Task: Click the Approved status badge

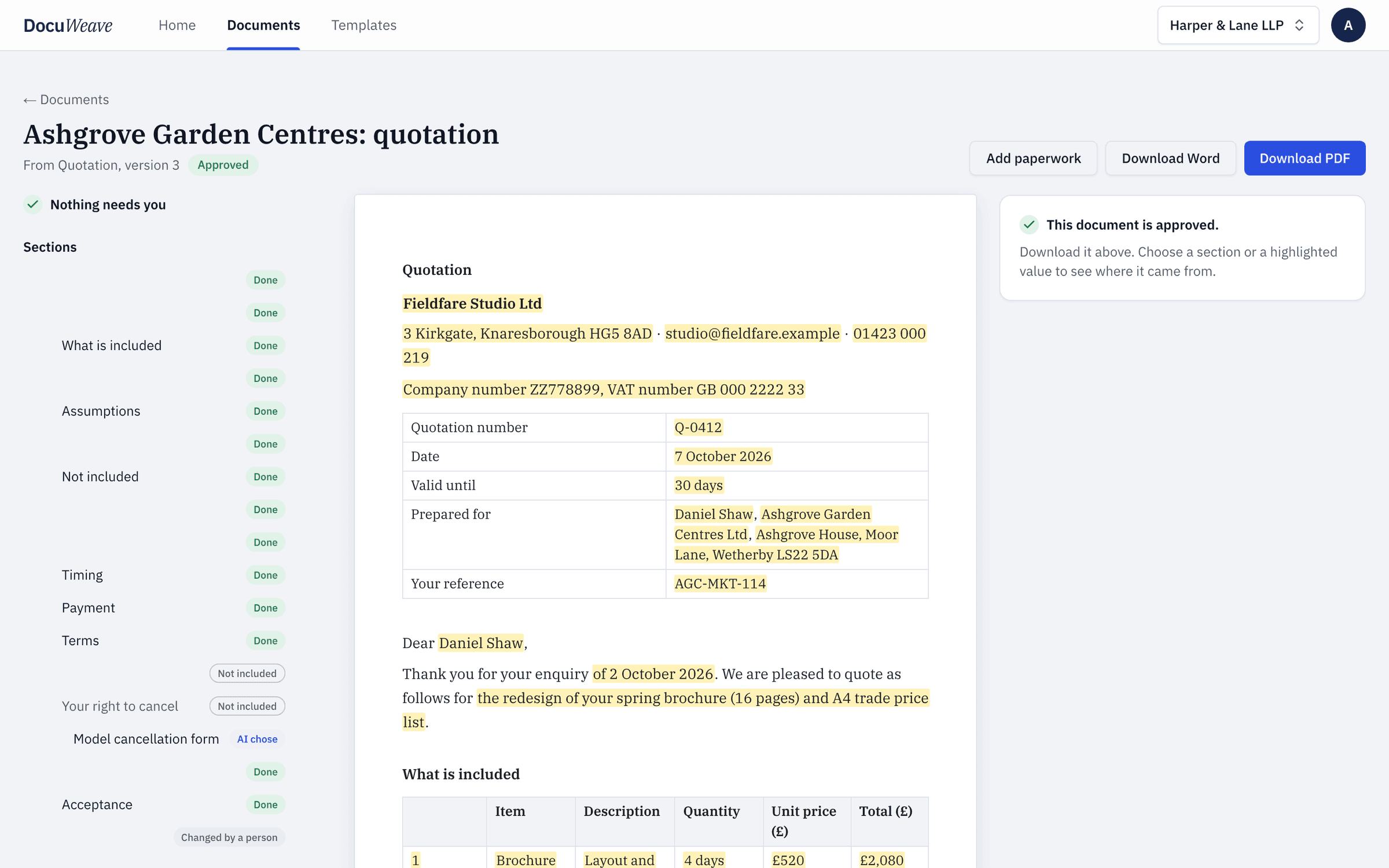Action: point(223,165)
